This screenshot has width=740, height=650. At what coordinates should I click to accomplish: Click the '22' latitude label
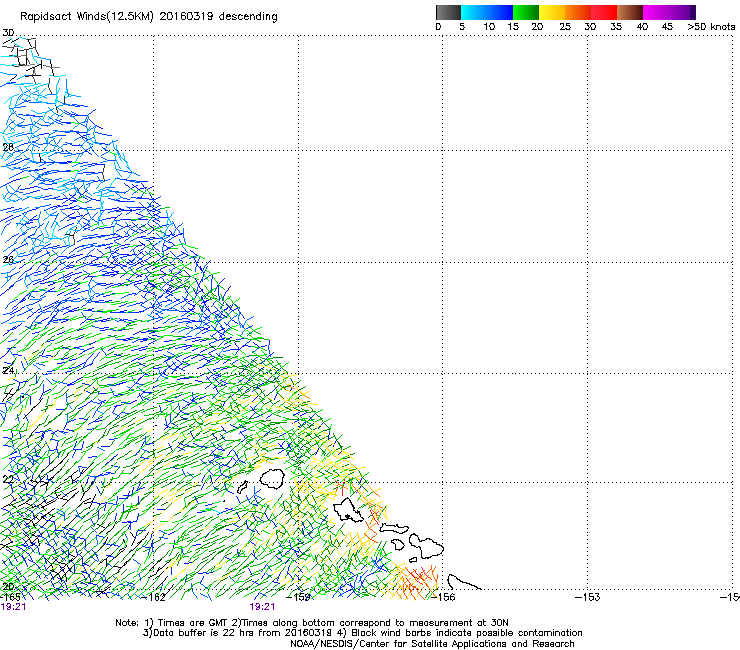tap(8, 480)
